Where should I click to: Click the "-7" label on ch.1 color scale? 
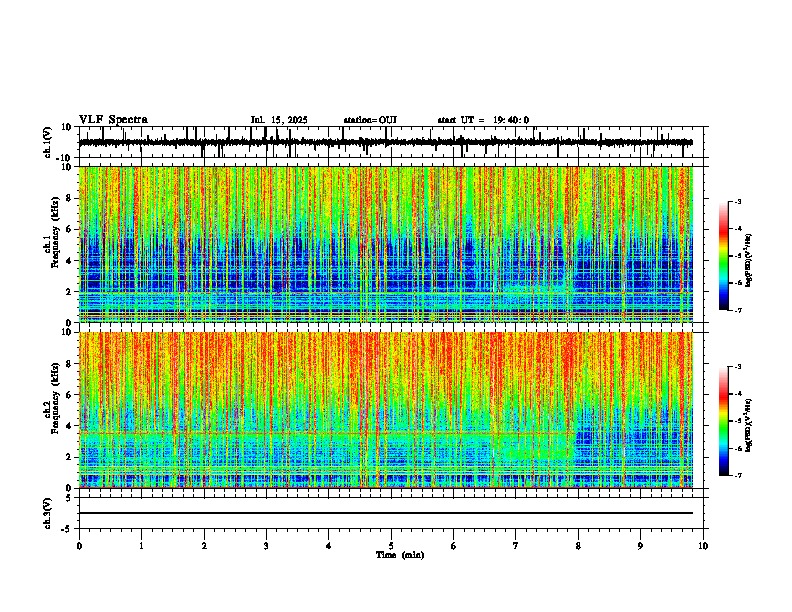point(738,310)
